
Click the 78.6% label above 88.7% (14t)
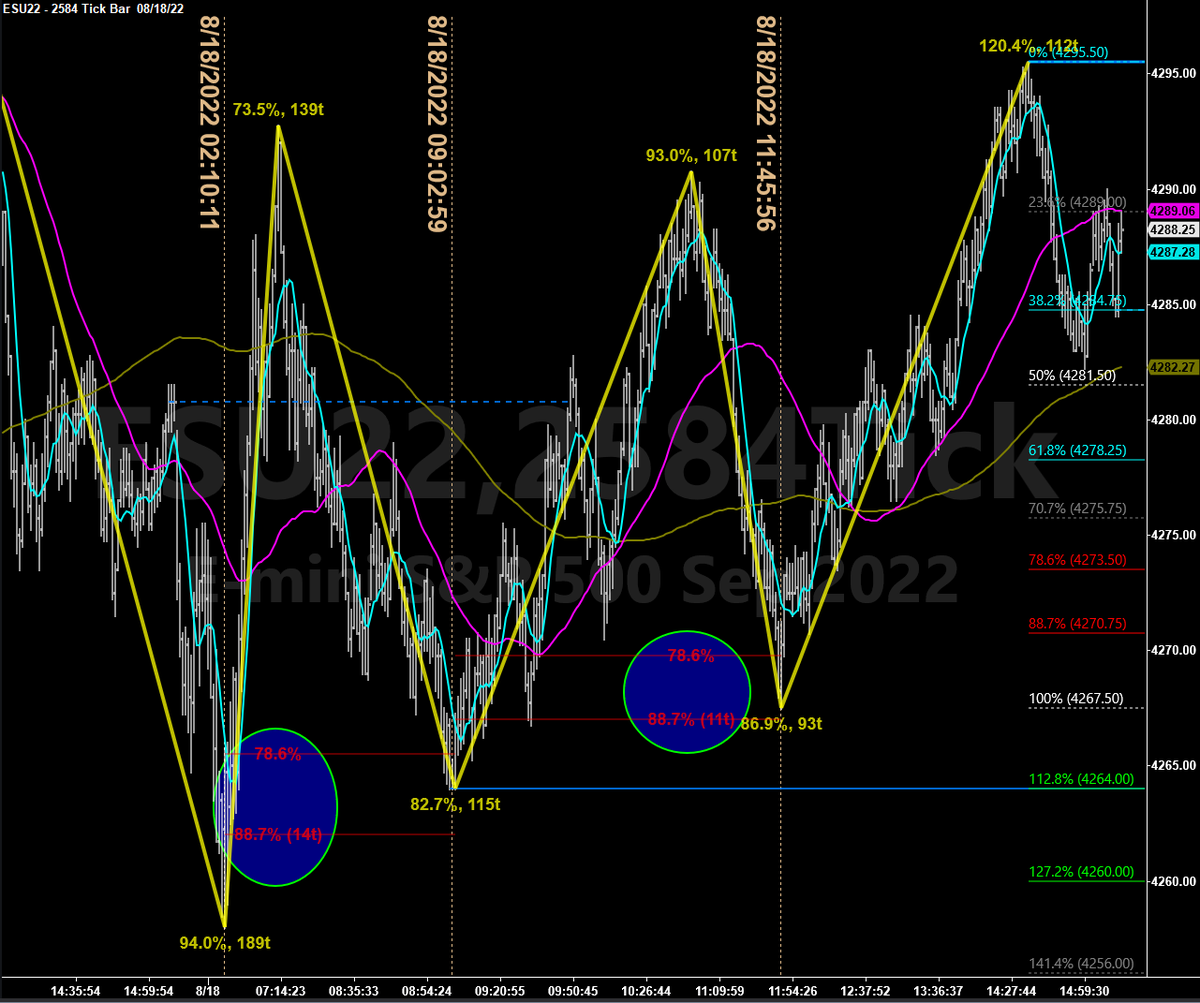pos(278,755)
